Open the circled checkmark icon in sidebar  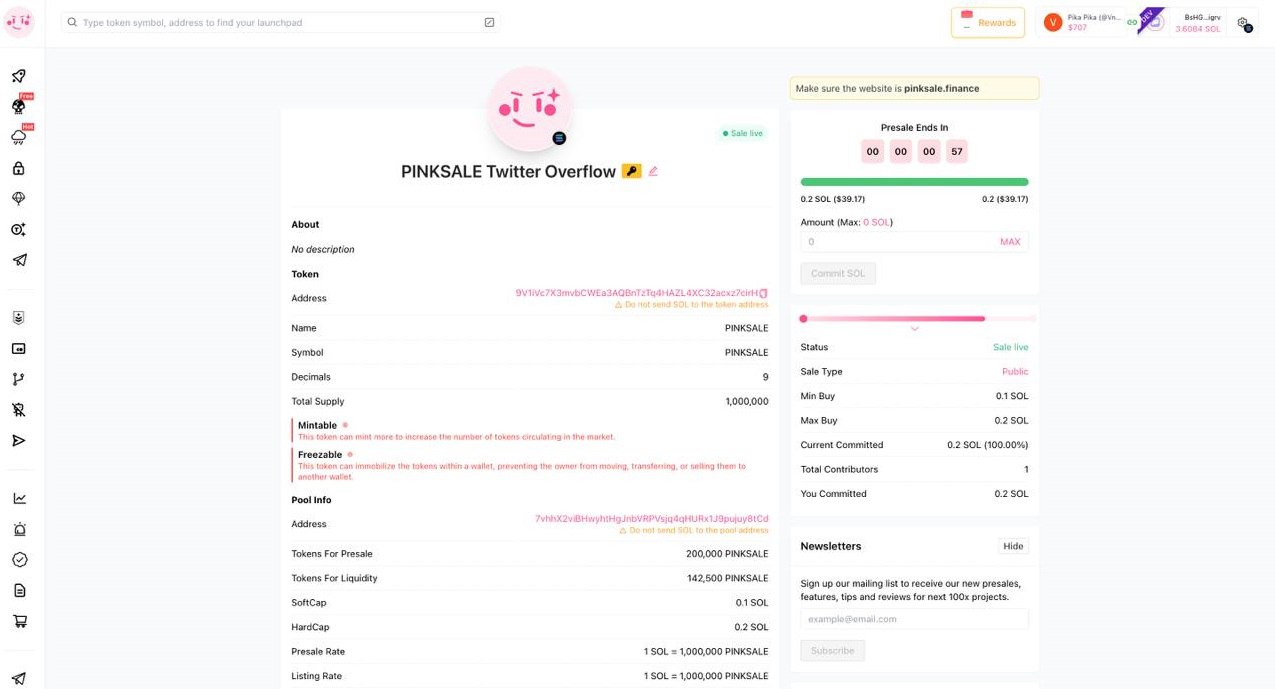pos(19,560)
